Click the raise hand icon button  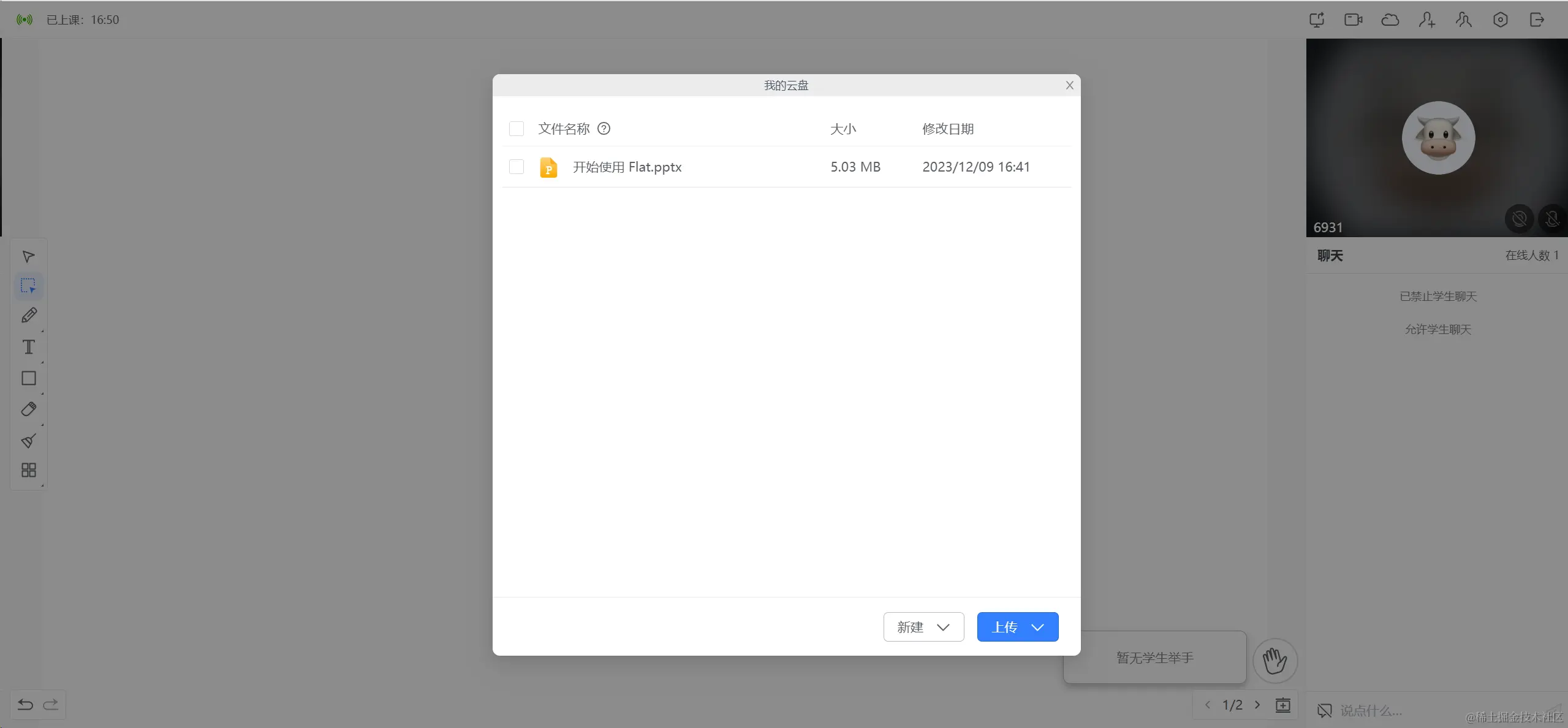tap(1274, 661)
